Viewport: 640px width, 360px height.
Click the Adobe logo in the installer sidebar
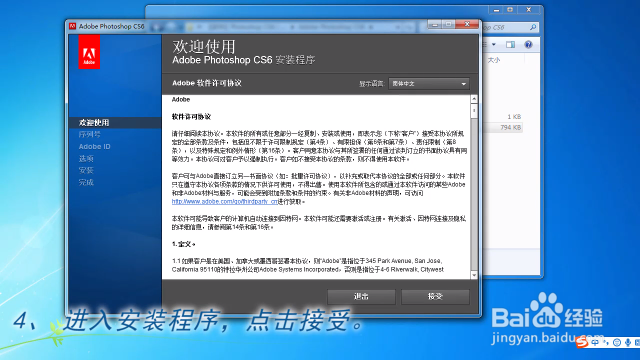coord(89,52)
